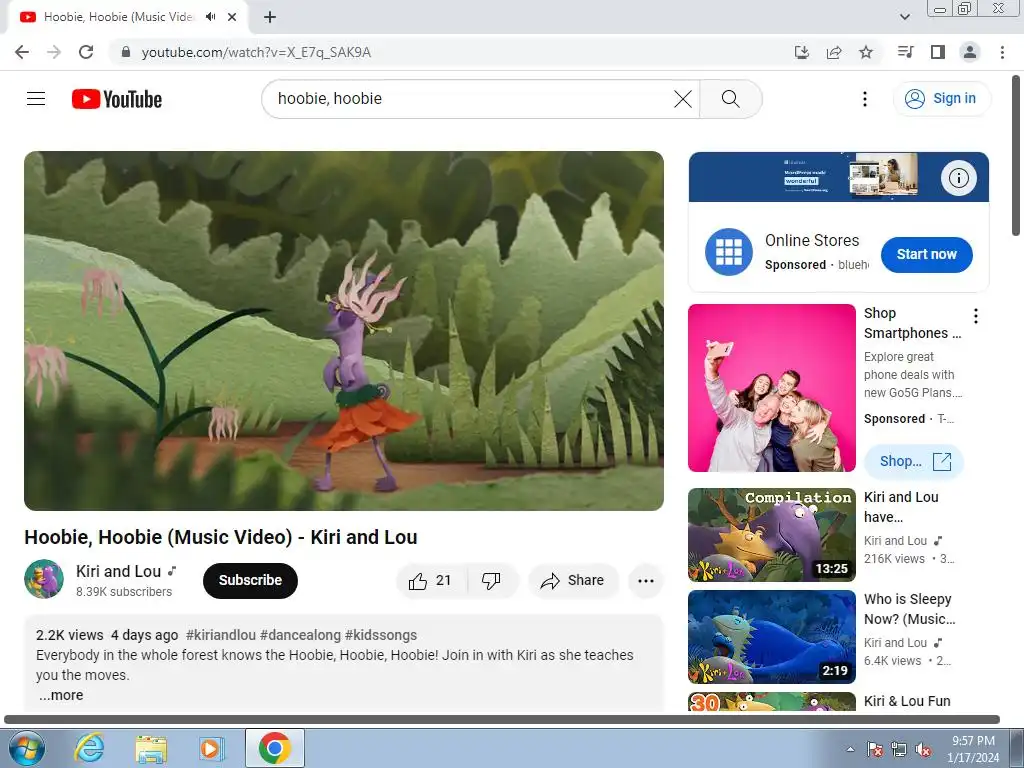
Task: Go back in browser
Action: 22,52
